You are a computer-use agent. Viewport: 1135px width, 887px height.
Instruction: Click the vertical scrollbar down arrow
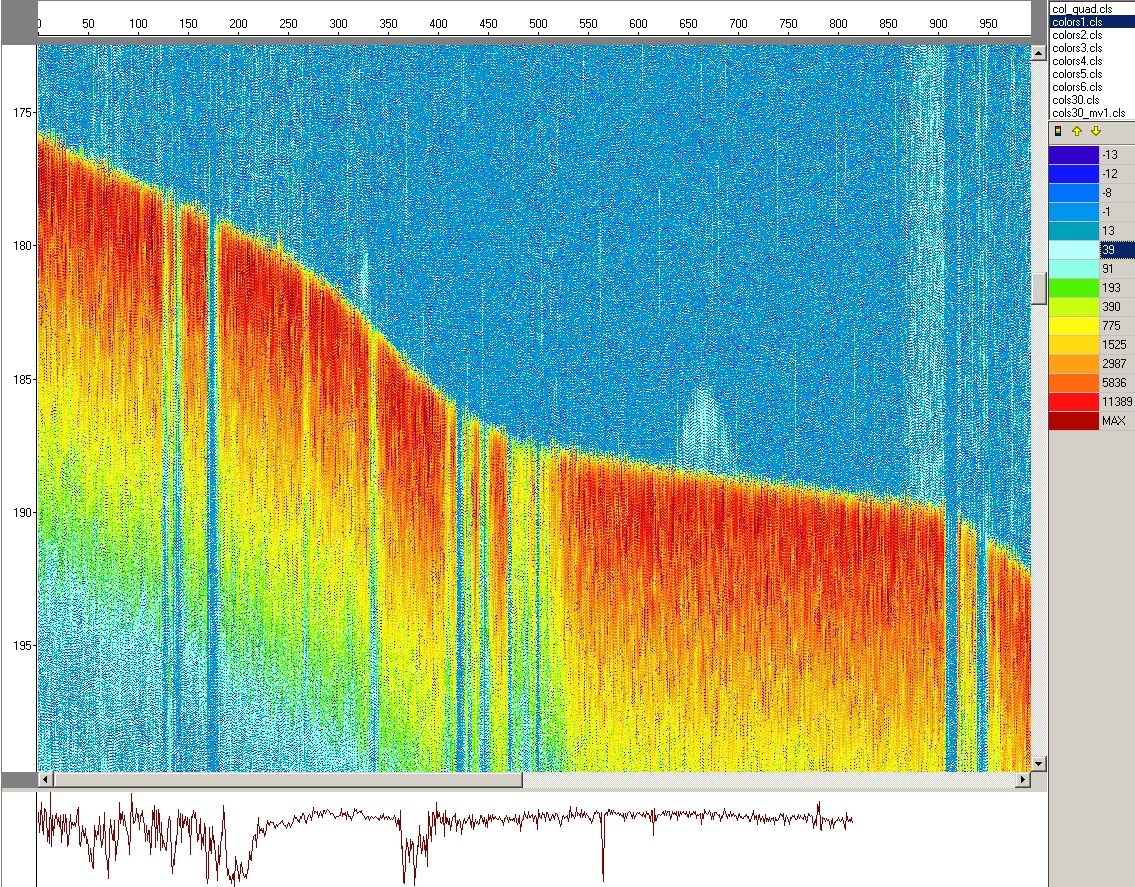(1038, 763)
